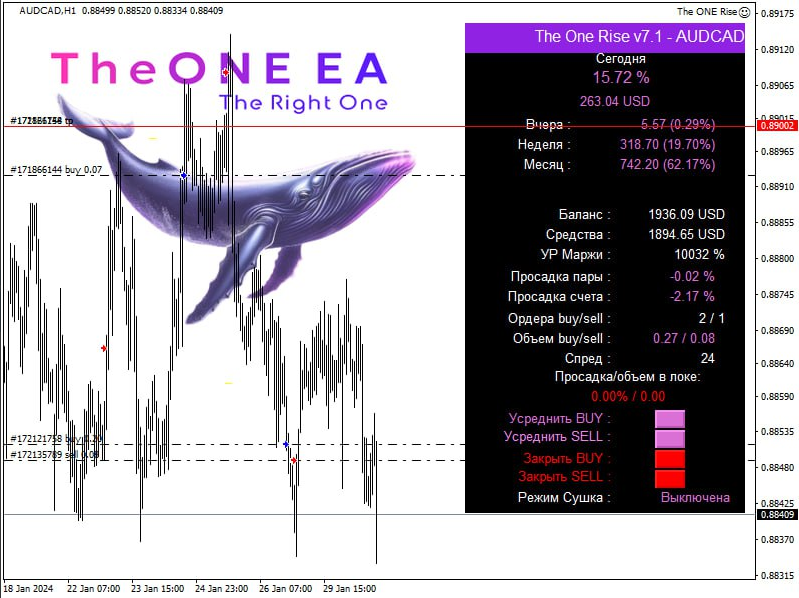The height and width of the screenshot is (598, 799).
Task: Select the order line #171866144 buy 0.07
Action: pos(56,170)
